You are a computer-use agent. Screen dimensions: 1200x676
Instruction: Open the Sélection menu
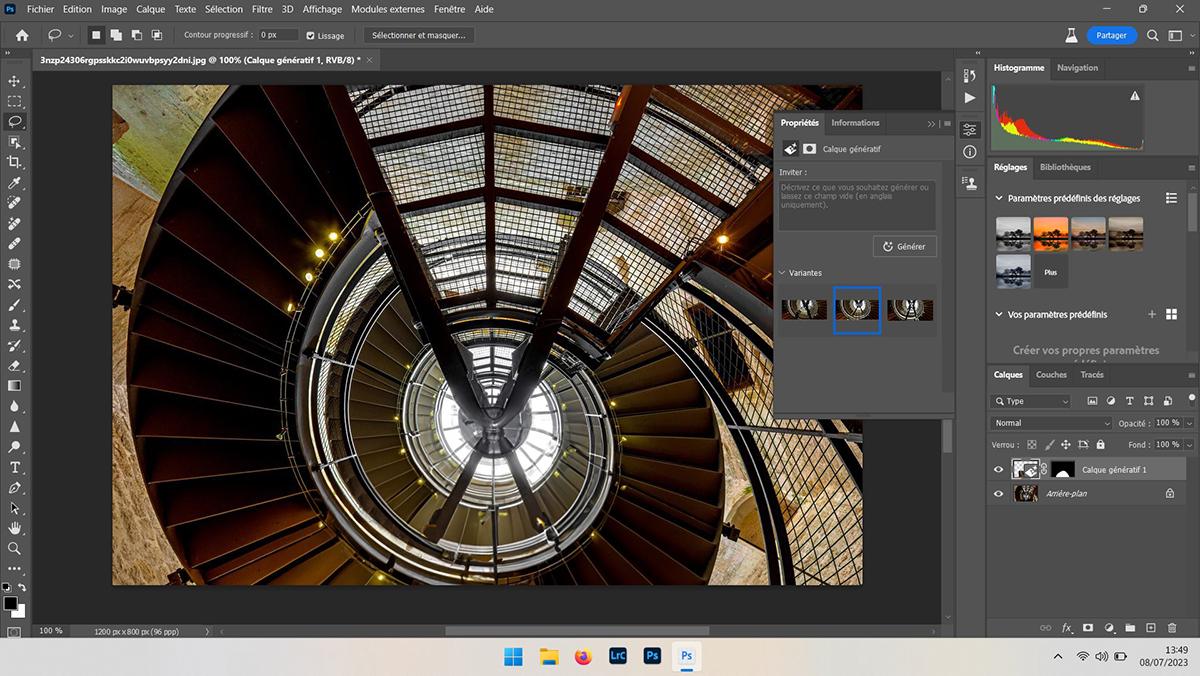coord(224,9)
